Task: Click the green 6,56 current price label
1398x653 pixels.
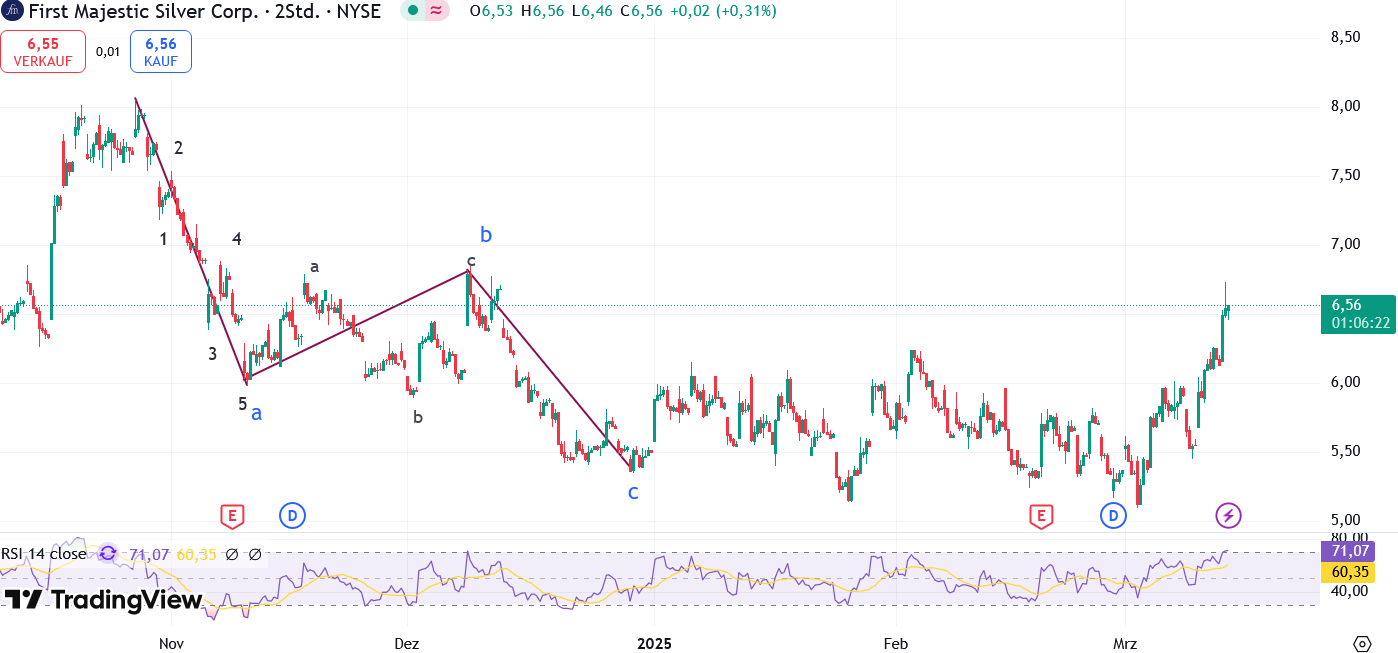Action: (x=1359, y=314)
